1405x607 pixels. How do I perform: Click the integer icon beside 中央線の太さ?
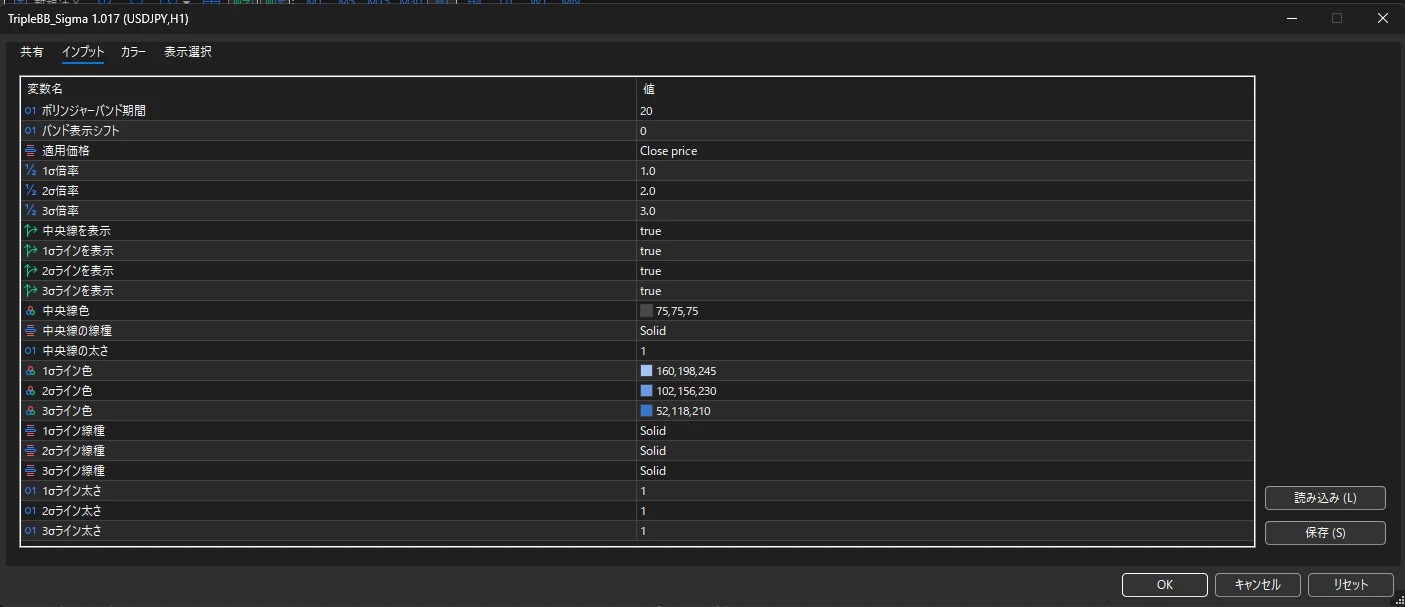pos(30,351)
